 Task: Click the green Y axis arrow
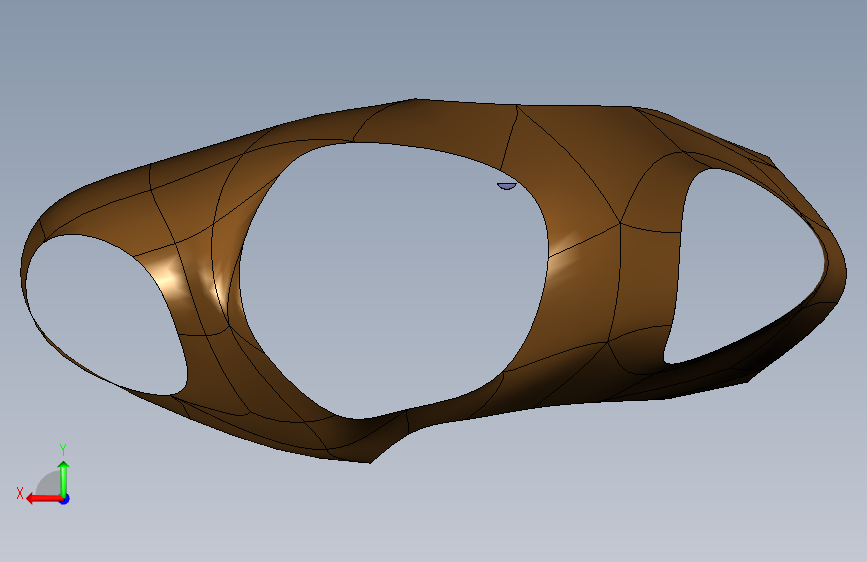coord(64,478)
